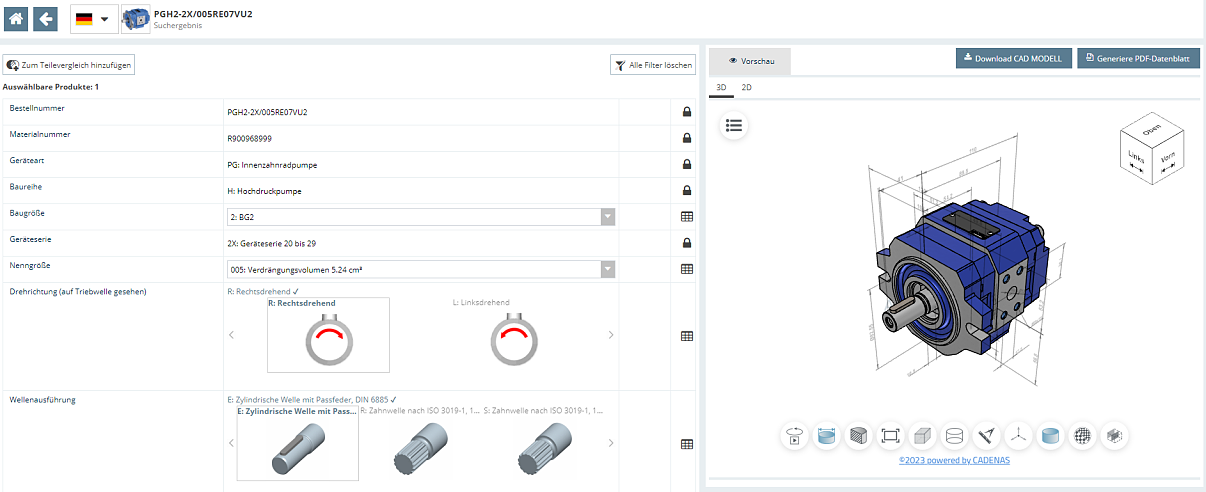Open table view for Drehrichtung row
This screenshot has height=492, width=1206.
pyautogui.click(x=687, y=336)
